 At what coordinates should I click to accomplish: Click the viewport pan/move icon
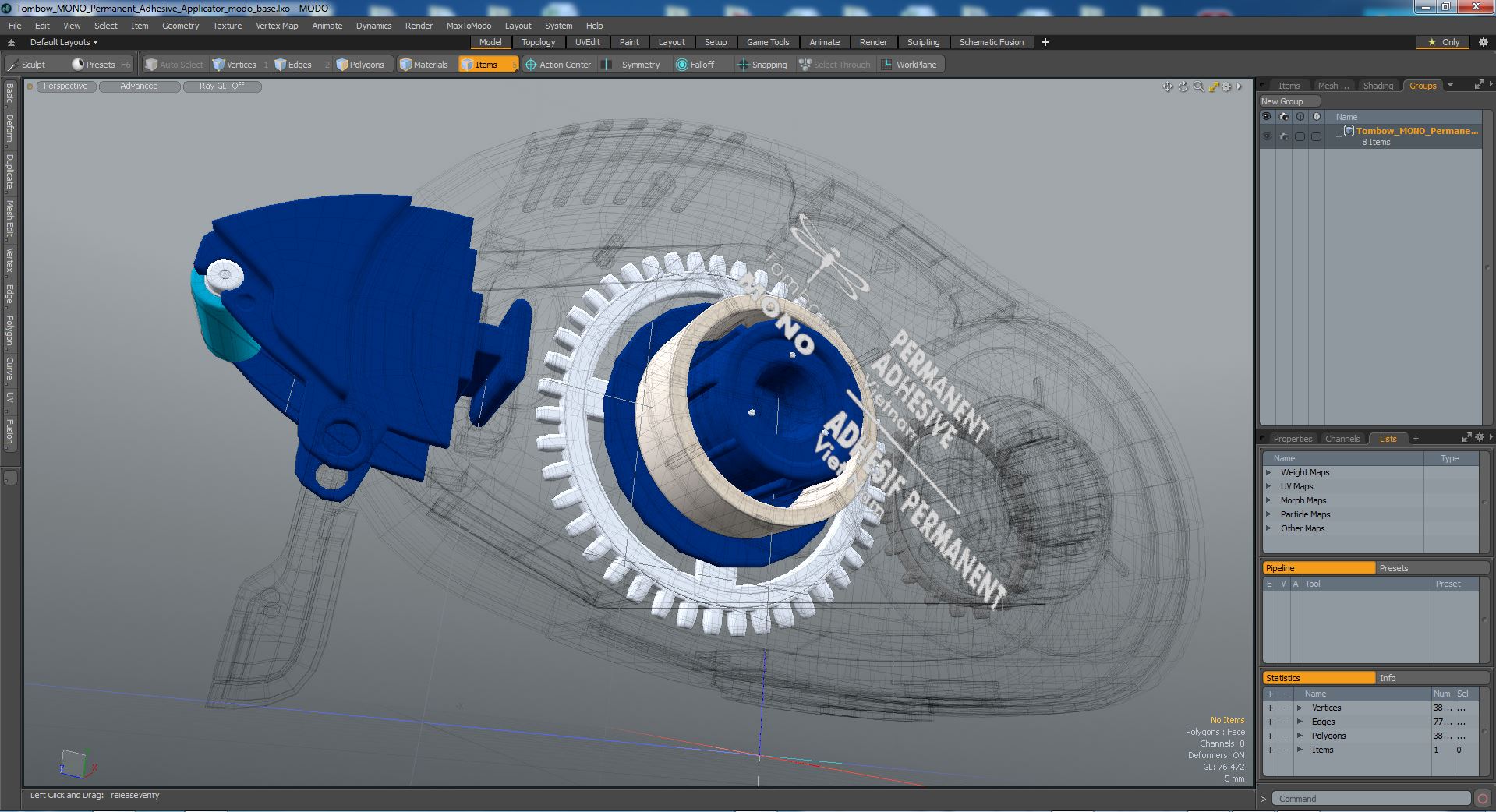pos(1167,86)
